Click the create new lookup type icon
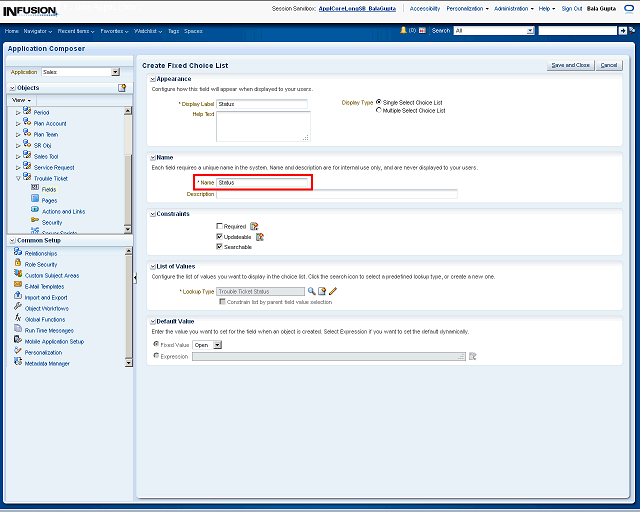The image size is (640, 512). pyautogui.click(x=321, y=290)
